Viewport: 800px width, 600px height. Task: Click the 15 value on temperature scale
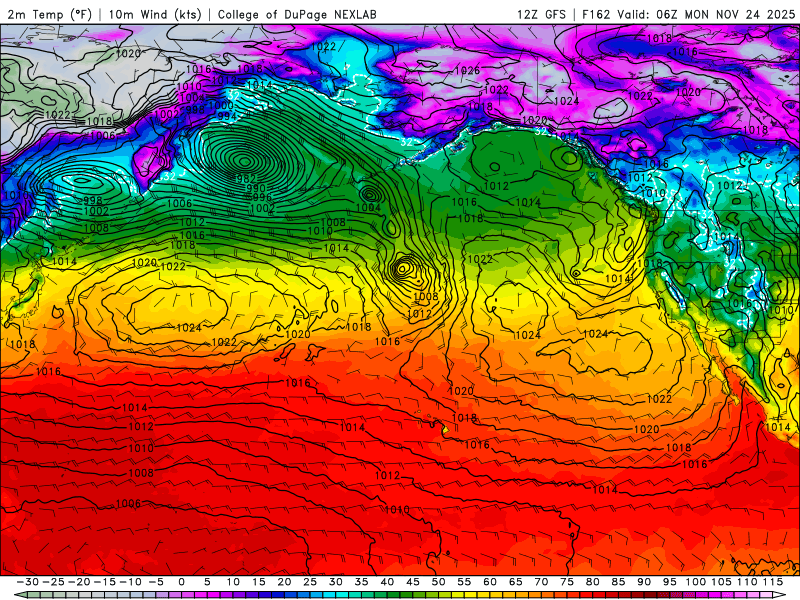(x=259, y=582)
